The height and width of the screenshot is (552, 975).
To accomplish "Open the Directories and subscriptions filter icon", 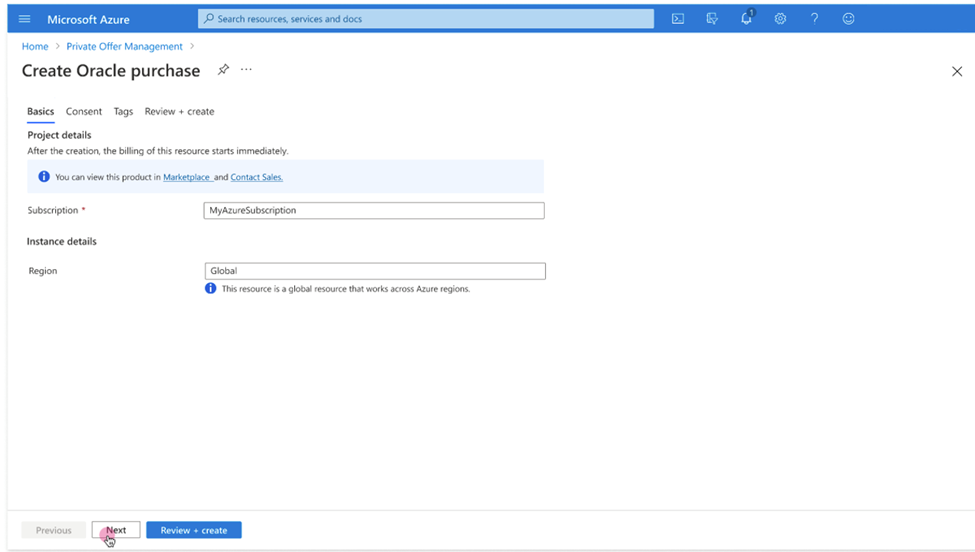I will 712,19.
